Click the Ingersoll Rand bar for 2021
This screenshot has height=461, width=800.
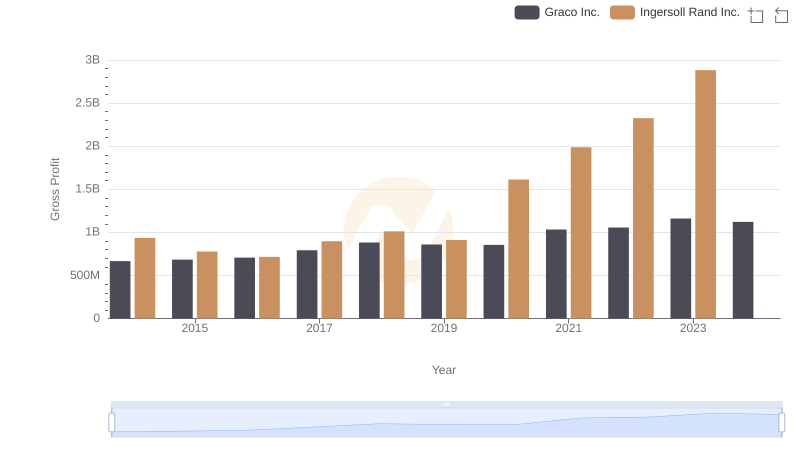click(x=581, y=233)
